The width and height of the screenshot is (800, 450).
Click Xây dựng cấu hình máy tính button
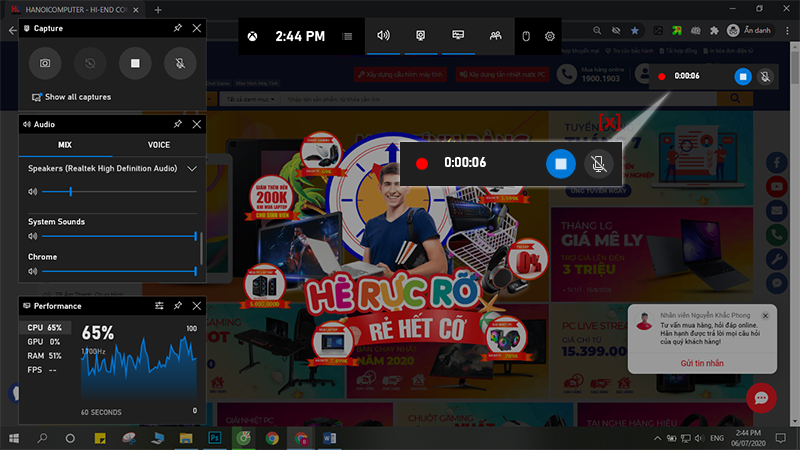click(401, 74)
